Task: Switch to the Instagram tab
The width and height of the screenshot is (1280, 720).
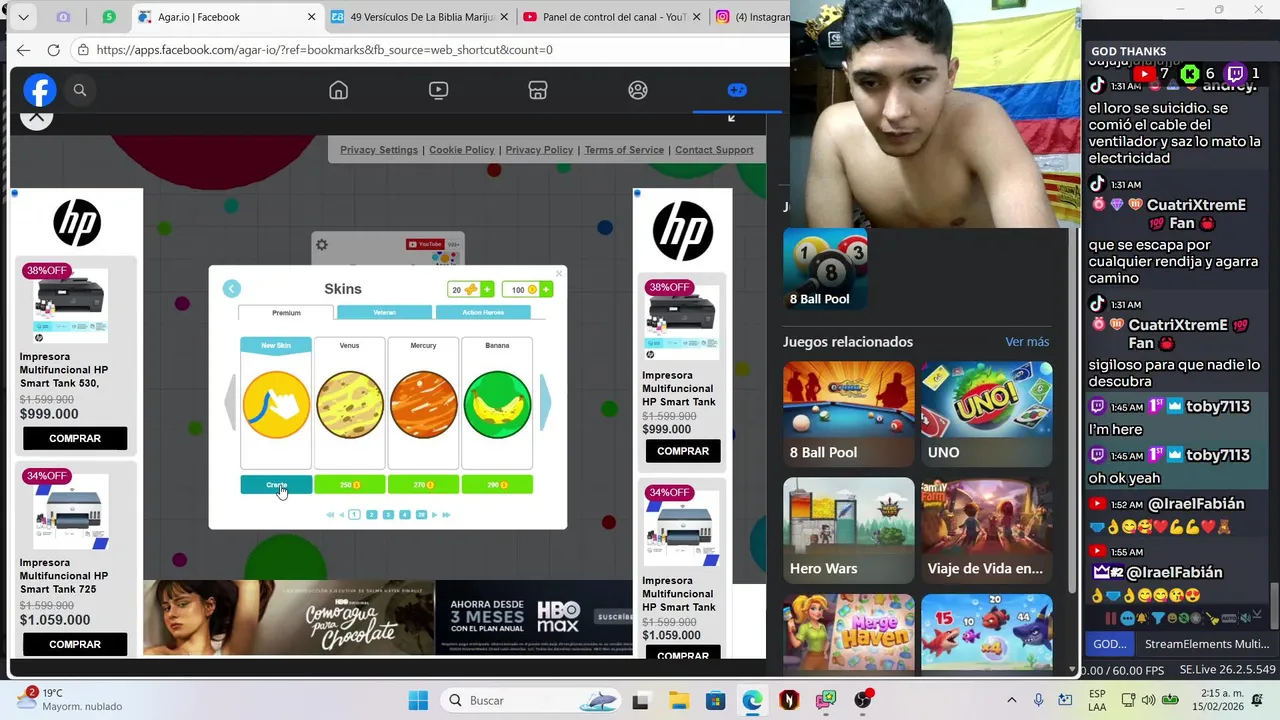Action: click(x=753, y=17)
